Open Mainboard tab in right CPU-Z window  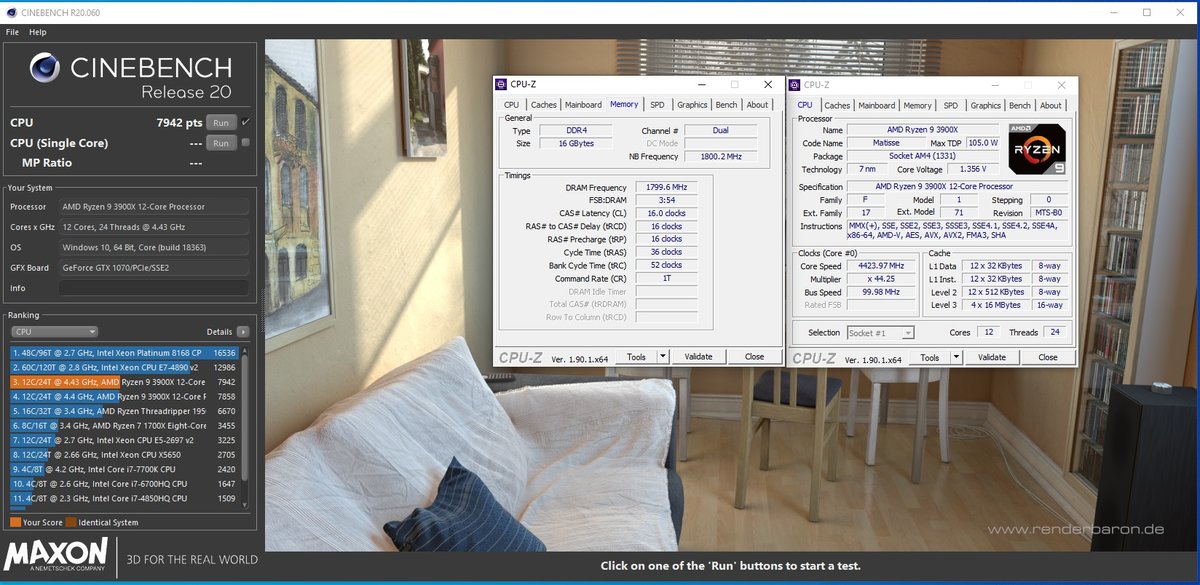click(x=877, y=105)
